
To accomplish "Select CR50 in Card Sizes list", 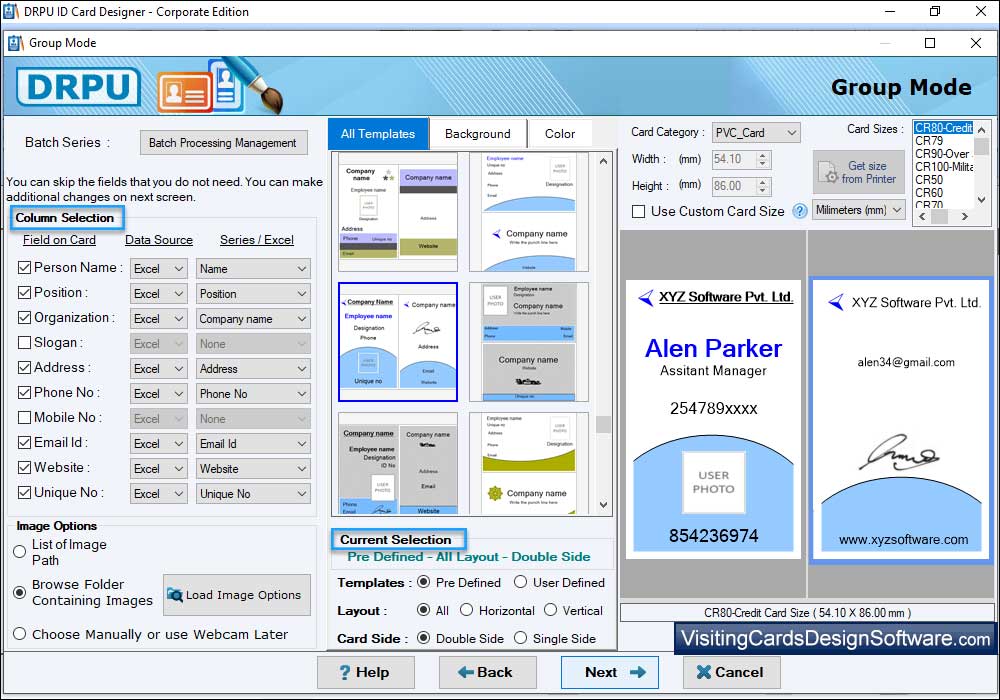I will pos(943,180).
